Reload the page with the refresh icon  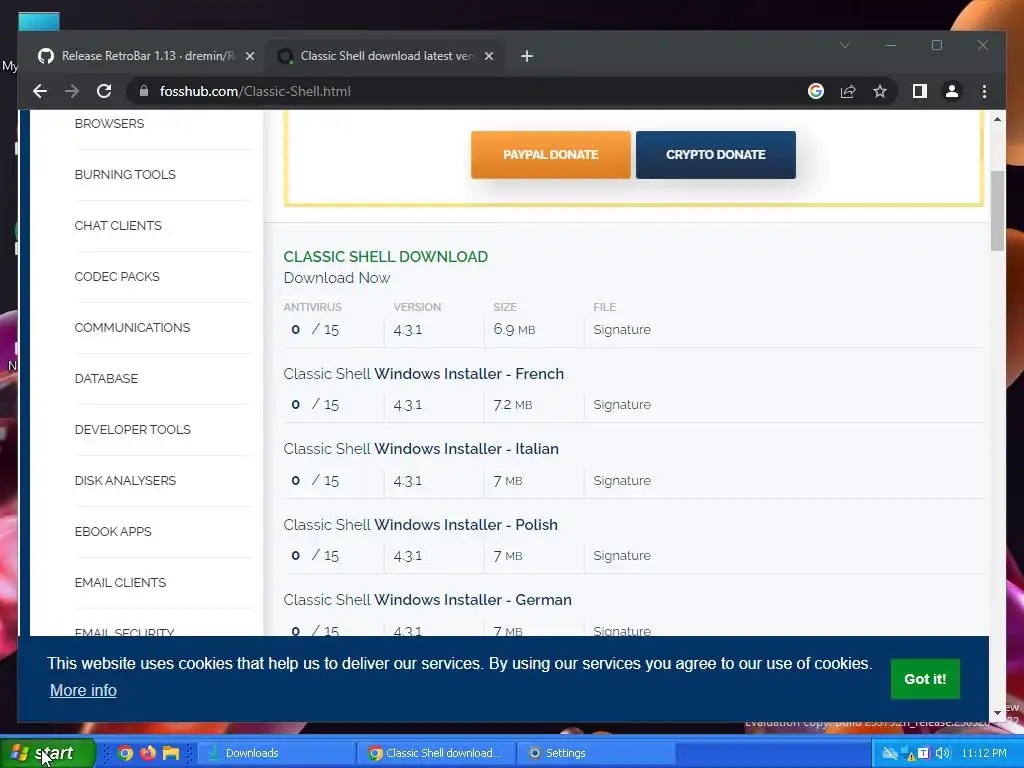click(104, 91)
